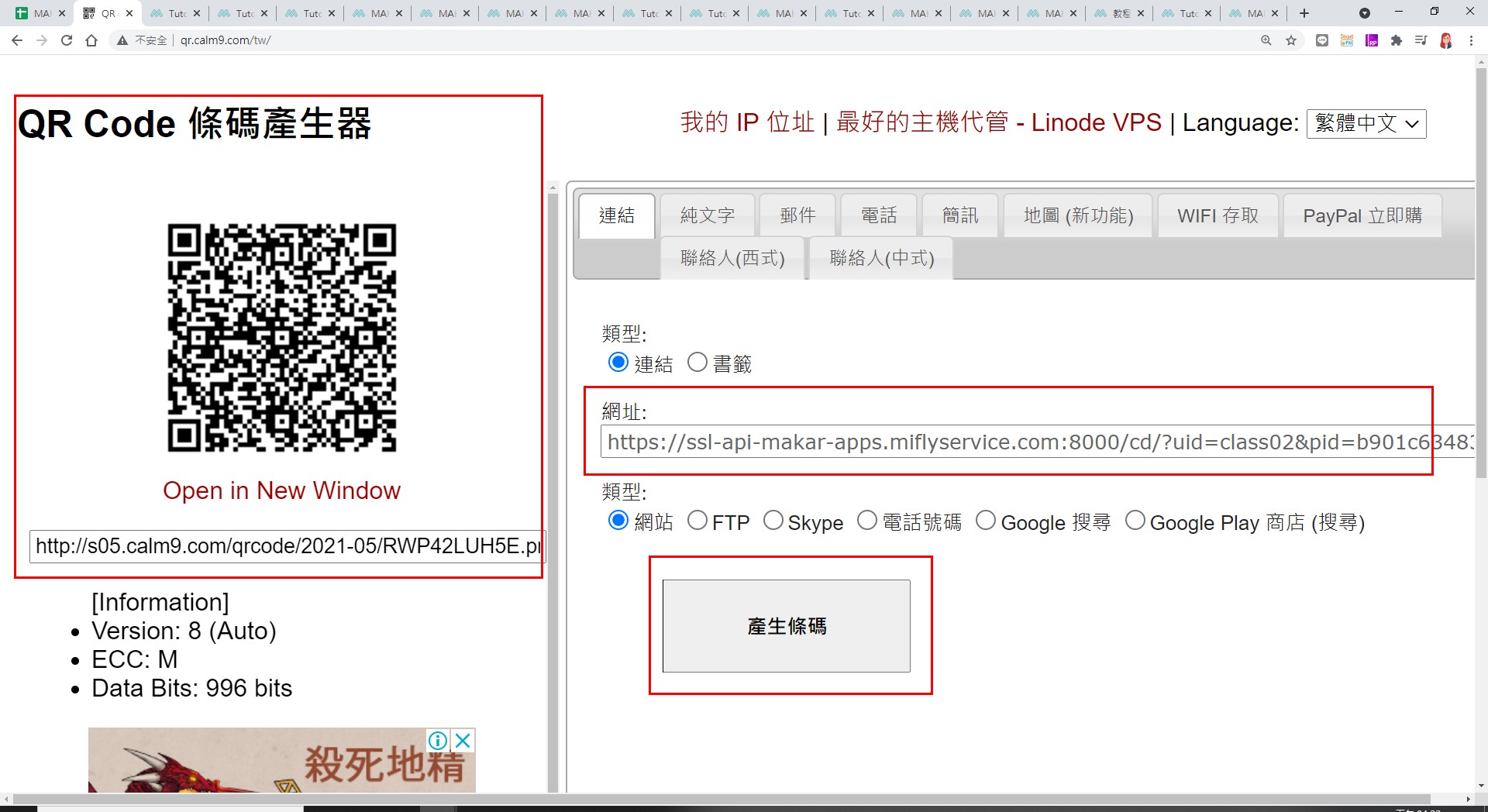This screenshot has height=812, width=1488.
Task: Click the generated QR image URL field
Action: [x=288, y=546]
